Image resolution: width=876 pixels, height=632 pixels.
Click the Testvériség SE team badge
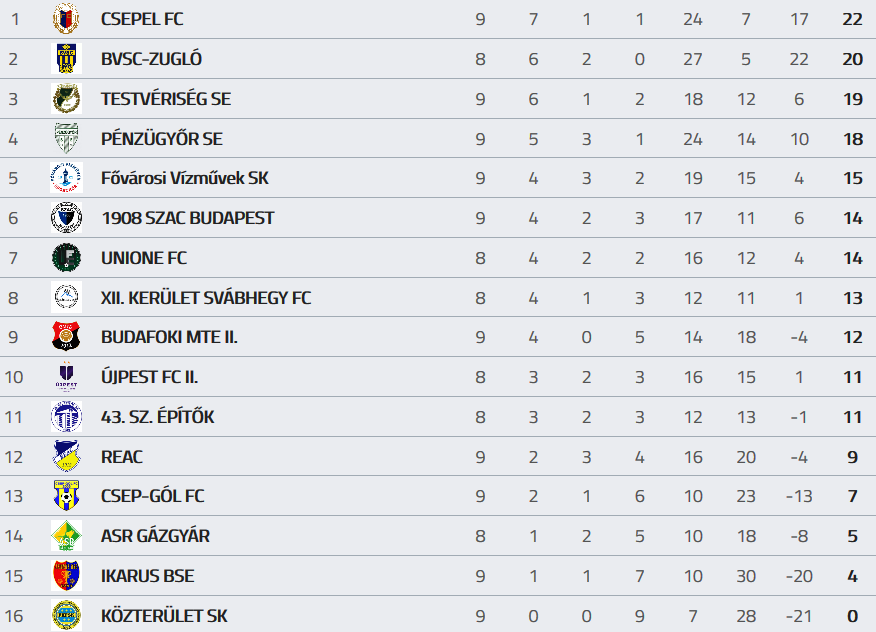(x=66, y=99)
